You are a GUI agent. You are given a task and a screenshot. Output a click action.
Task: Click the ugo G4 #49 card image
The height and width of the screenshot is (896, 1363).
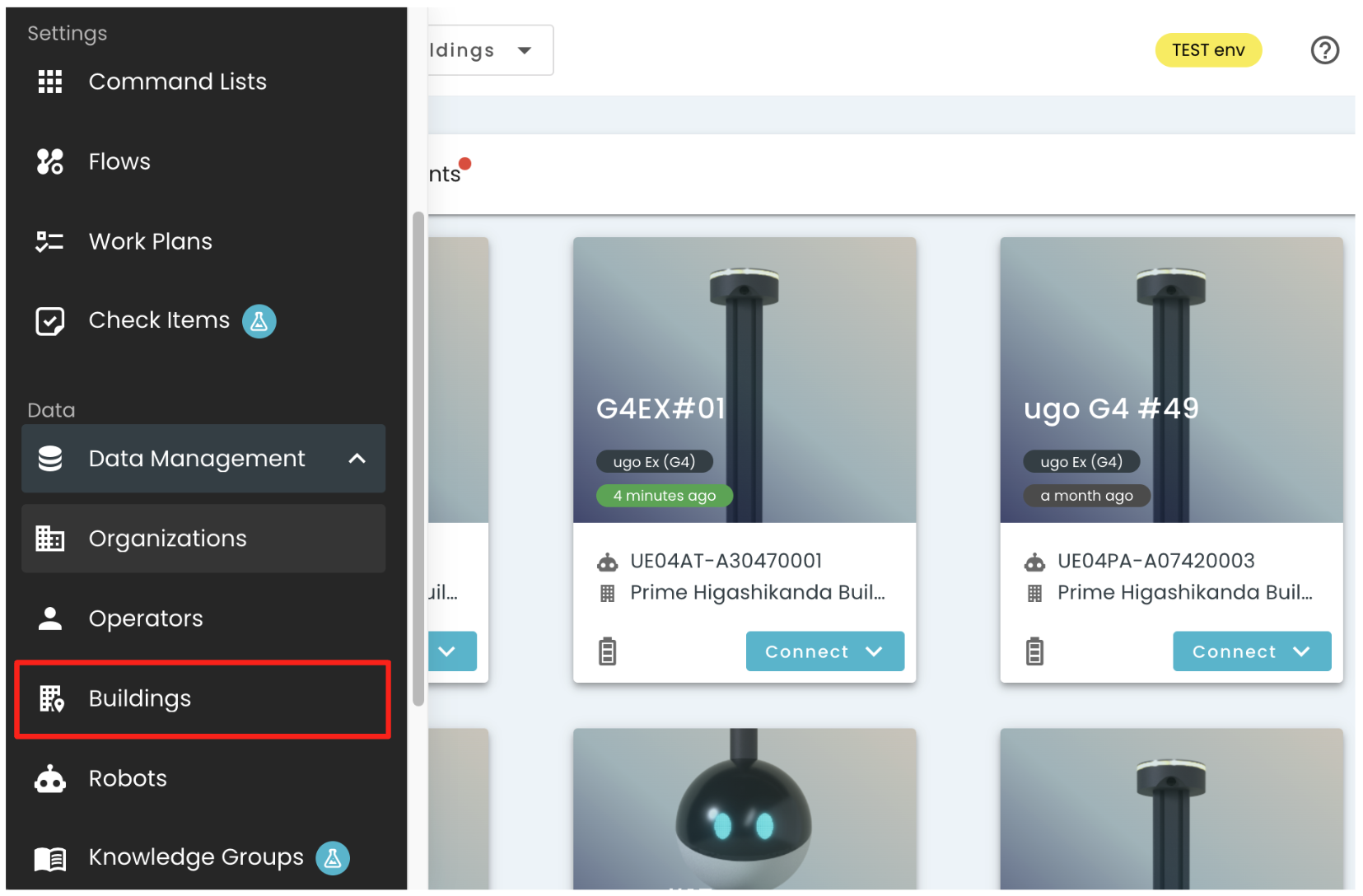pos(1171,380)
